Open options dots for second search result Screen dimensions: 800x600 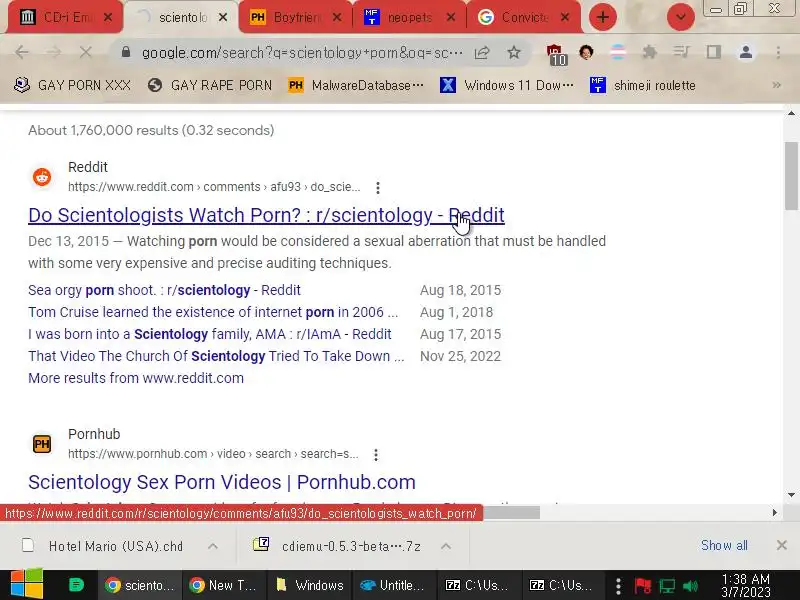[x=376, y=455]
